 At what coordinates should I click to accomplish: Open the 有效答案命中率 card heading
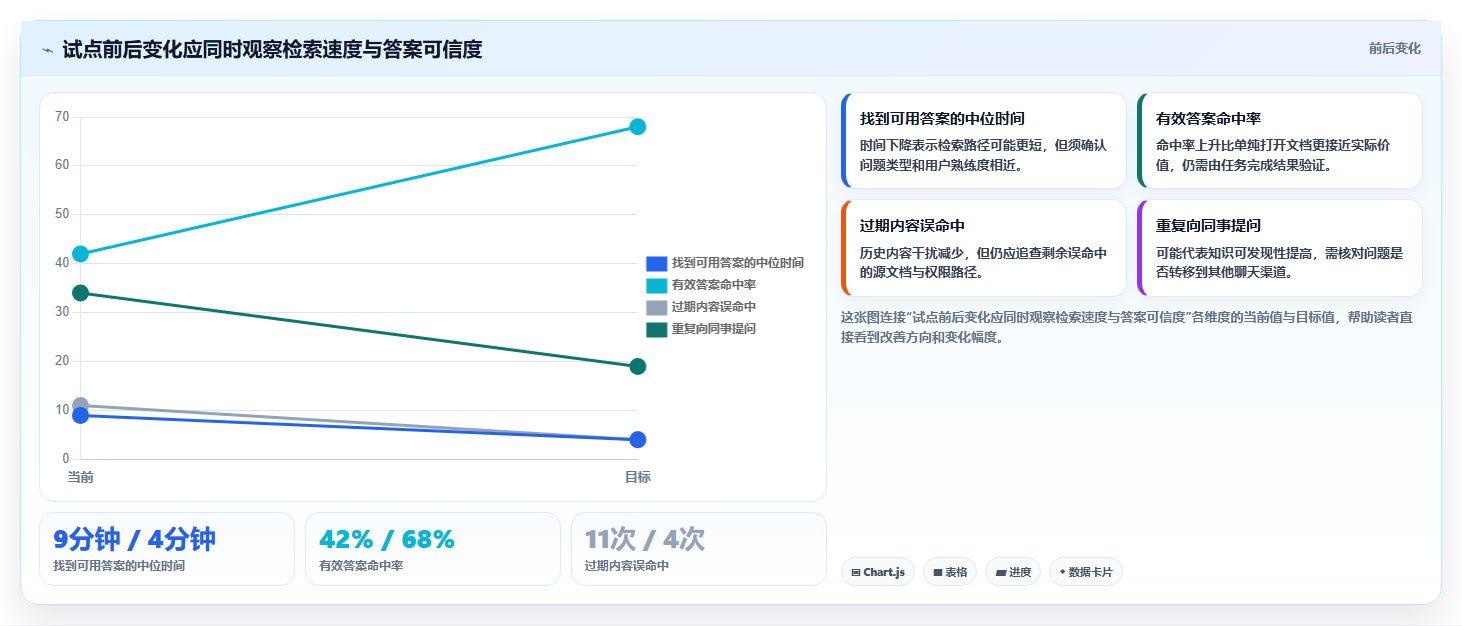[x=1208, y=119]
